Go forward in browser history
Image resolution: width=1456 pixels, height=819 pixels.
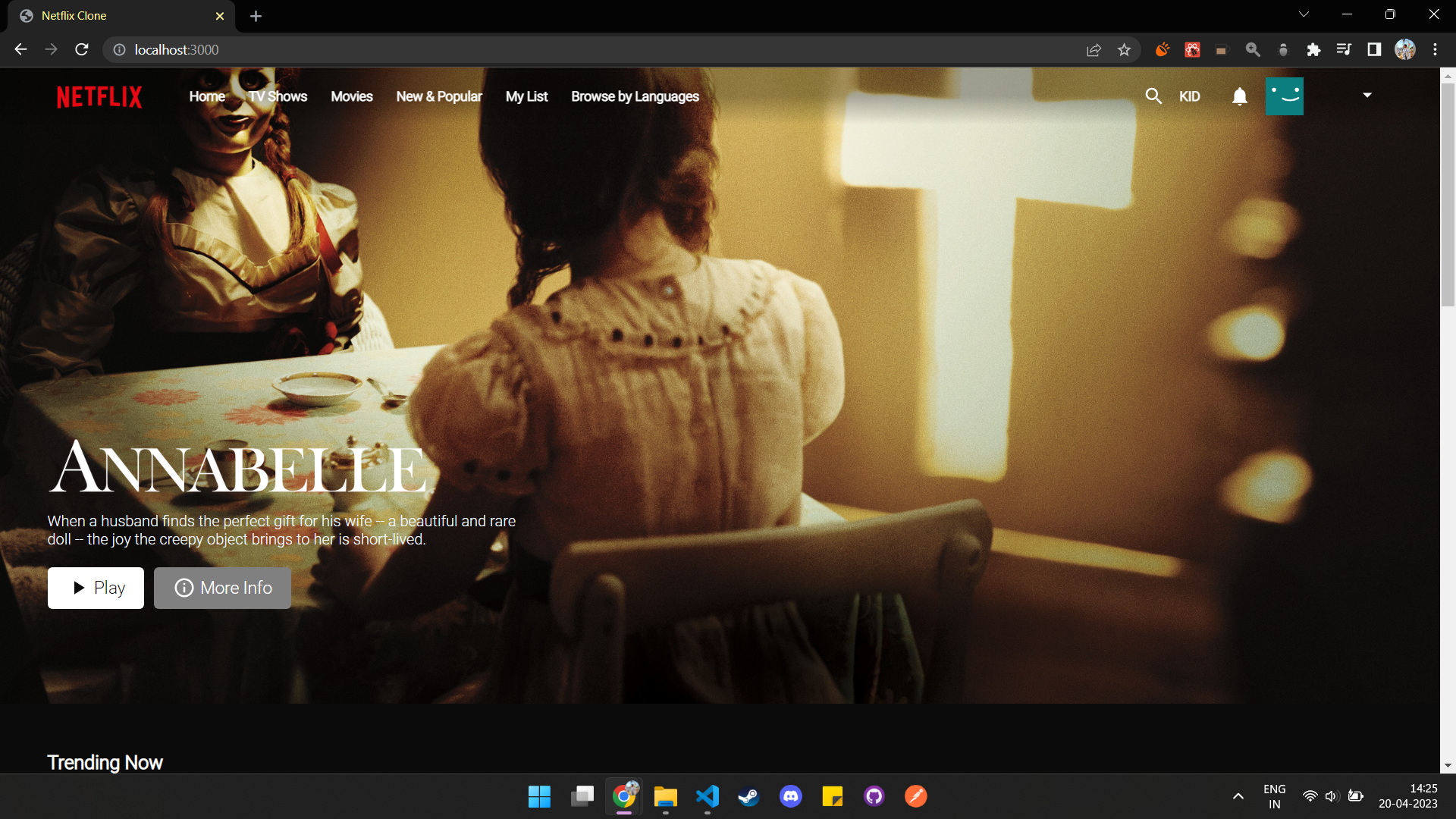click(51, 49)
